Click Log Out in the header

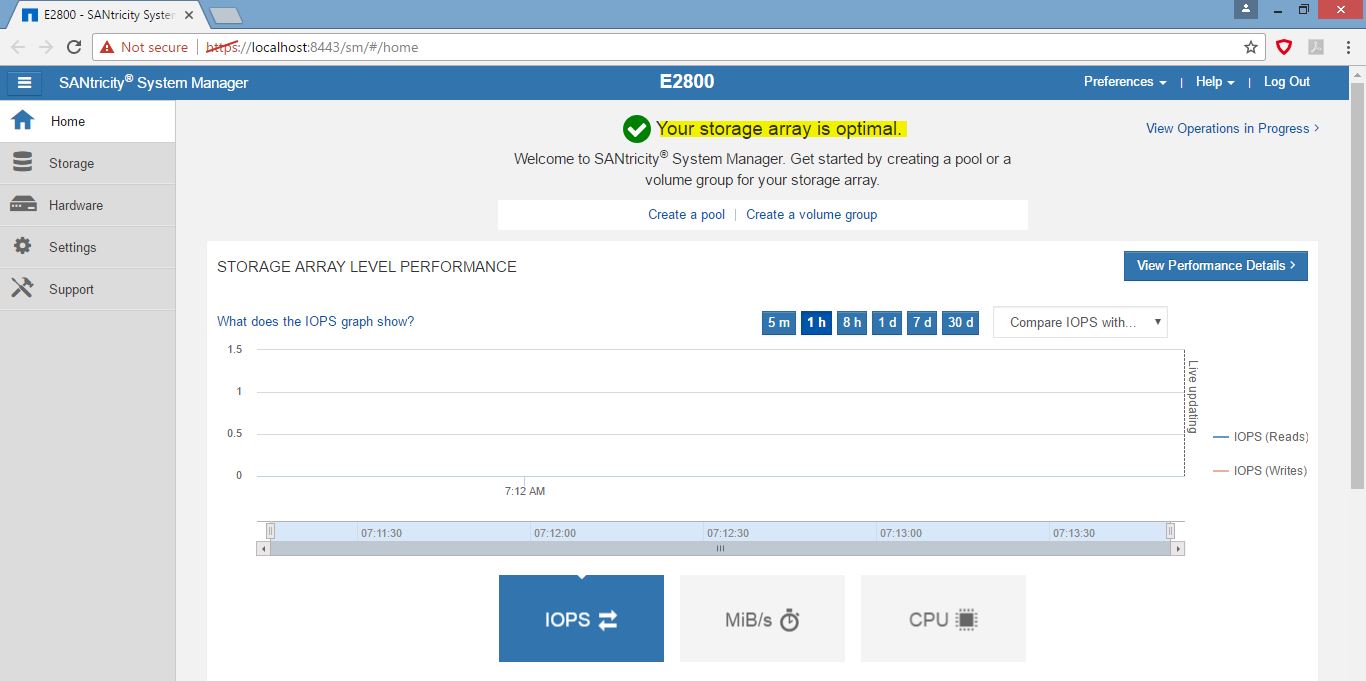pos(1286,82)
